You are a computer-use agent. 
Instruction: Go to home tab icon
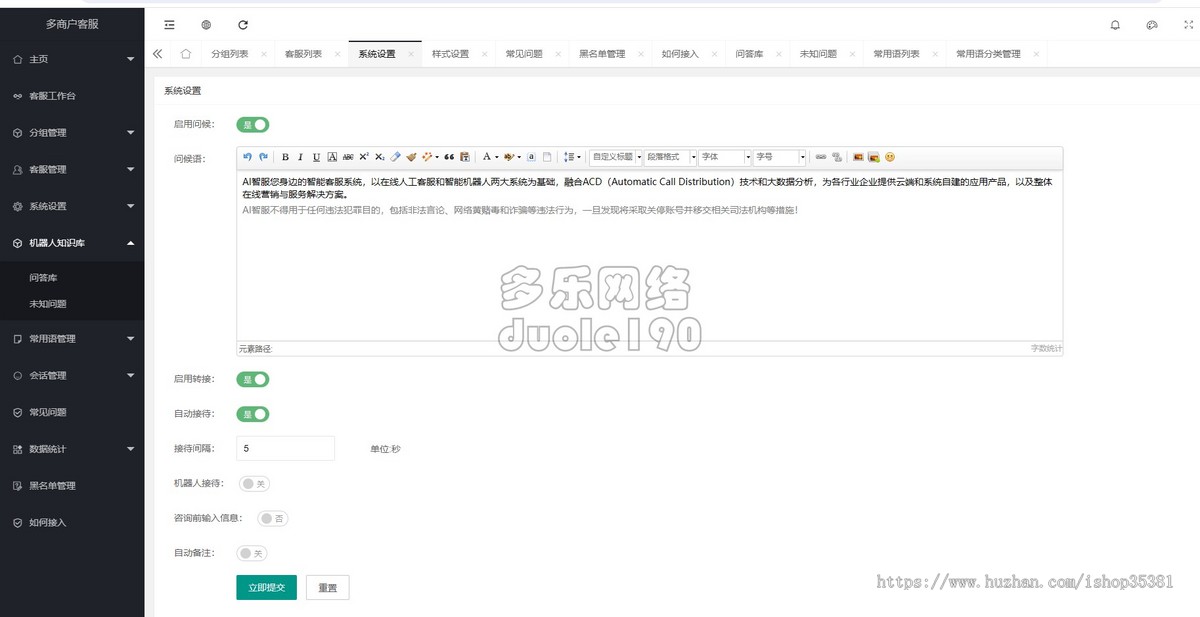pyautogui.click(x=186, y=54)
